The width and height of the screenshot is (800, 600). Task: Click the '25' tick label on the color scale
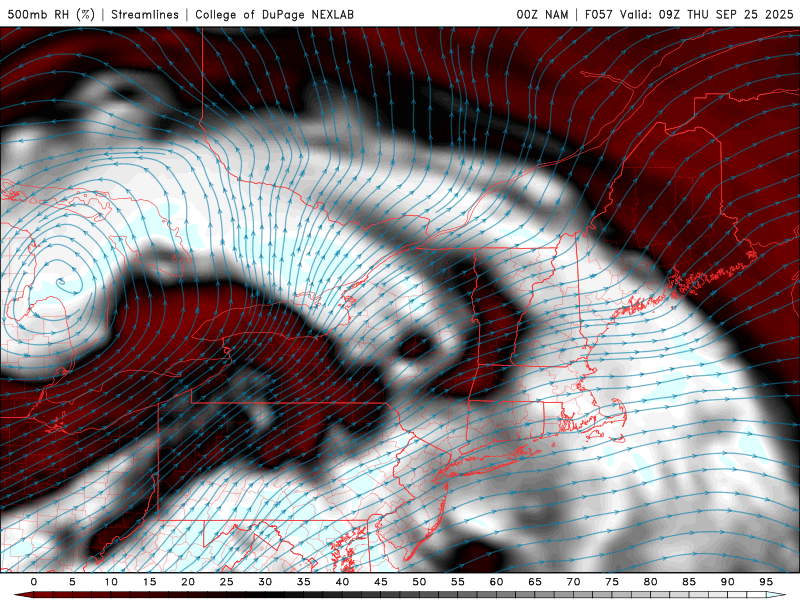tap(227, 582)
